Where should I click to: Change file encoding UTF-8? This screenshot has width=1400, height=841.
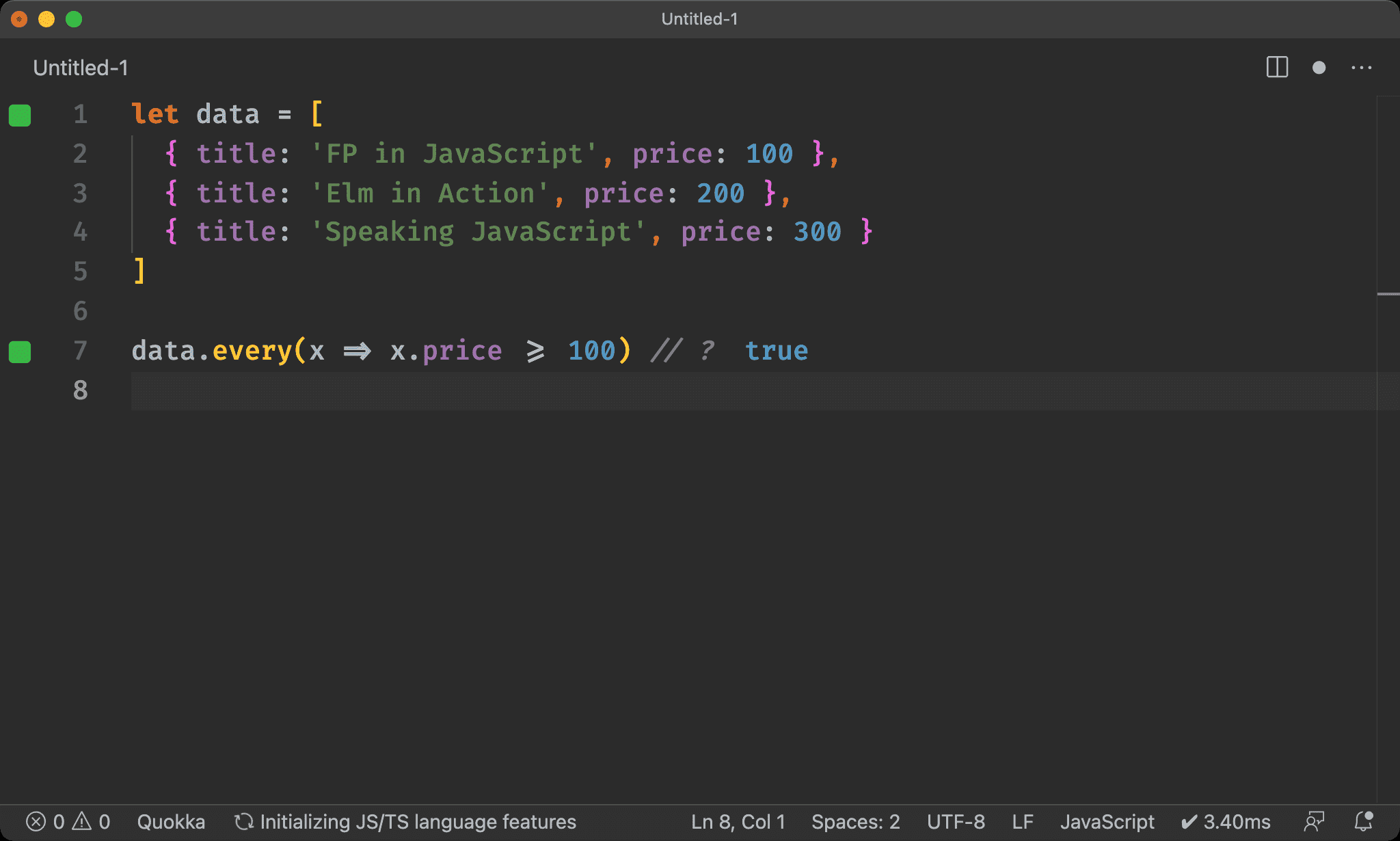956,821
